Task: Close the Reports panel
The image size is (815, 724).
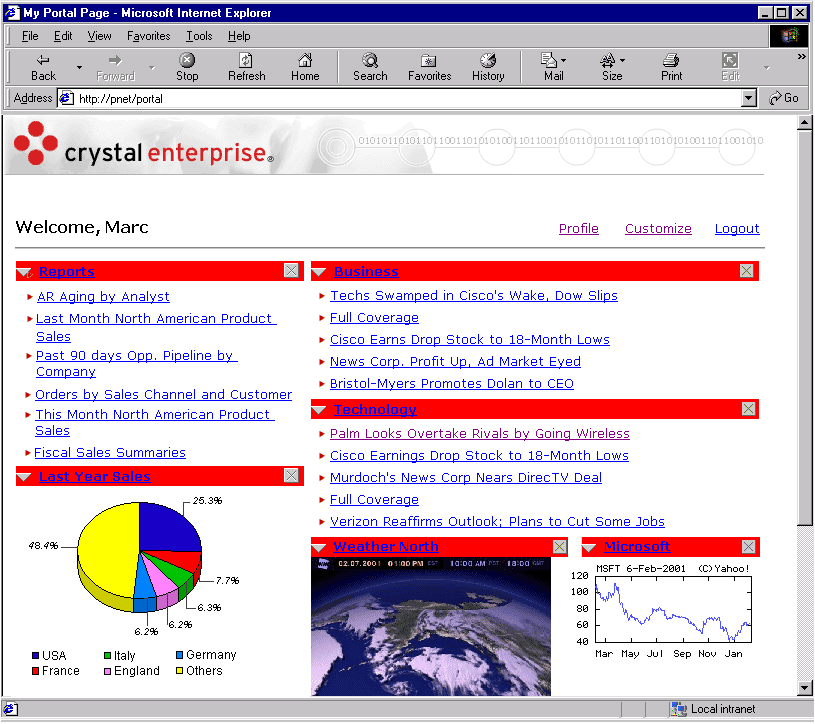Action: coord(292,270)
